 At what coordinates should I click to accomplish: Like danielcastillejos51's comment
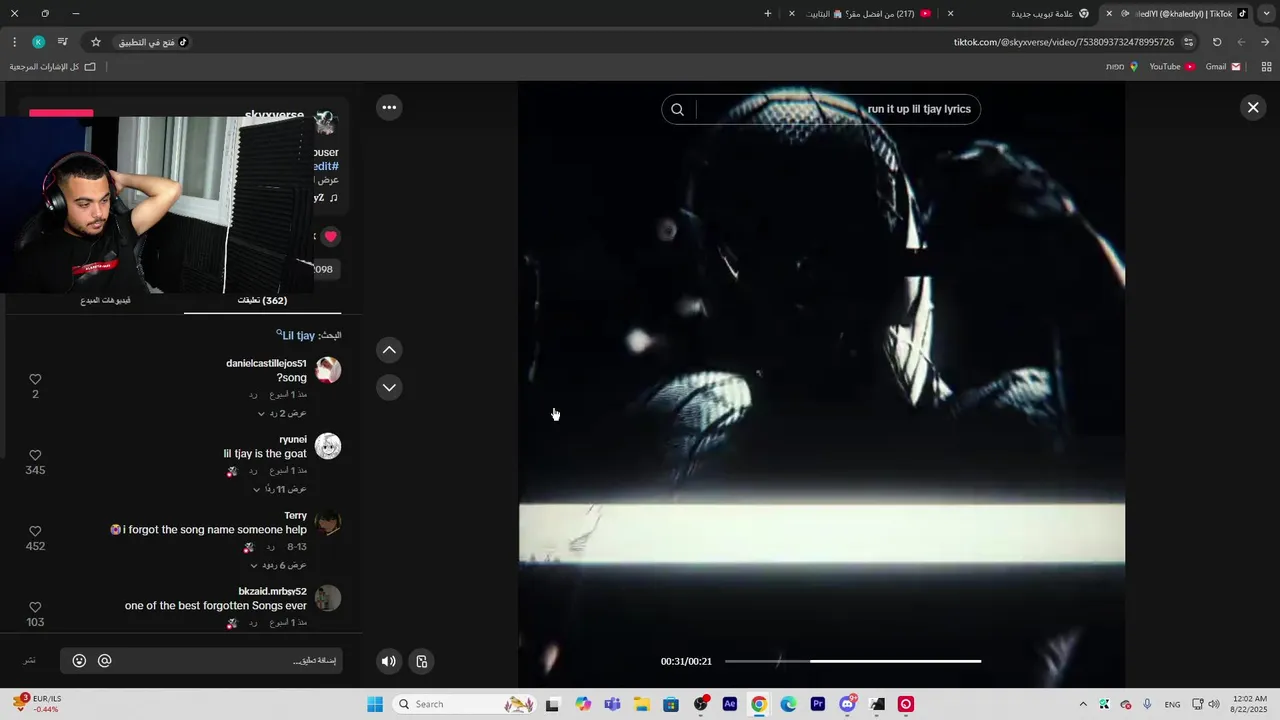click(35, 379)
